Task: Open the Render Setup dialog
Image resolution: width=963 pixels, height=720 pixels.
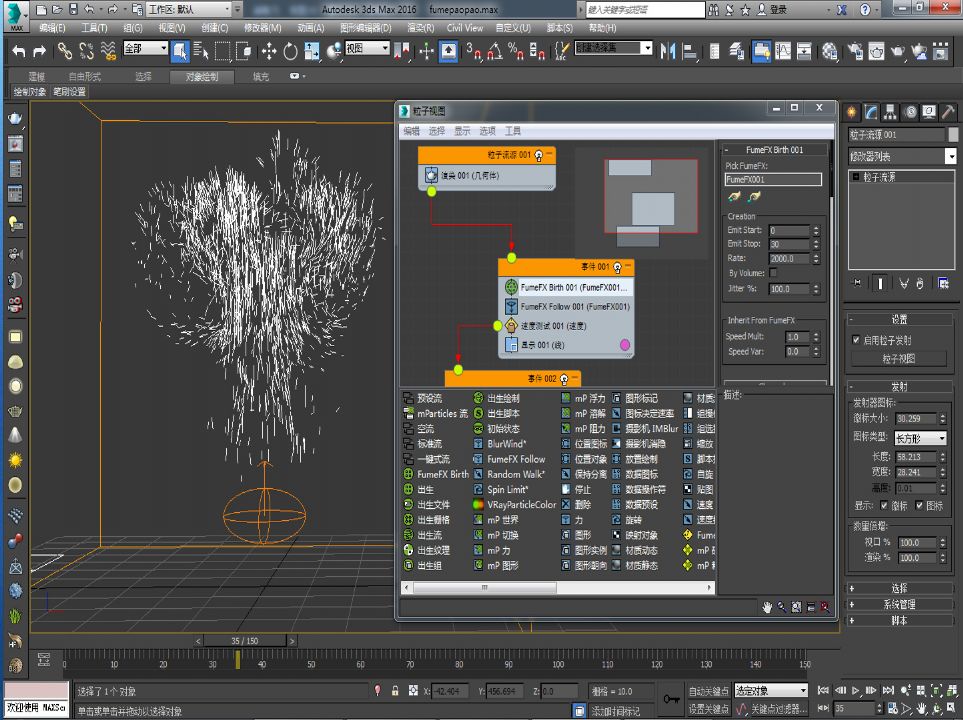Action: [855, 51]
